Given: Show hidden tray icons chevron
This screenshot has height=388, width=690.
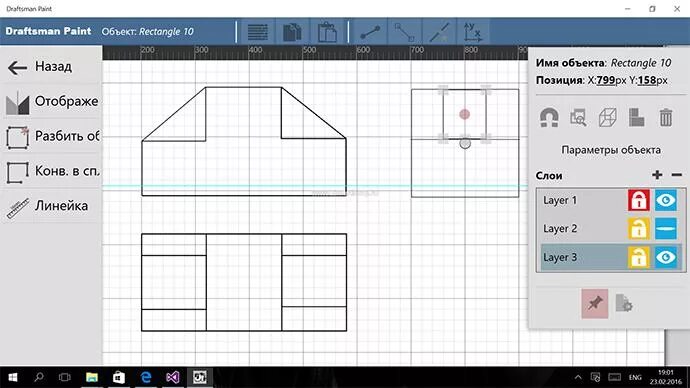Looking at the screenshot, I should [x=578, y=377].
